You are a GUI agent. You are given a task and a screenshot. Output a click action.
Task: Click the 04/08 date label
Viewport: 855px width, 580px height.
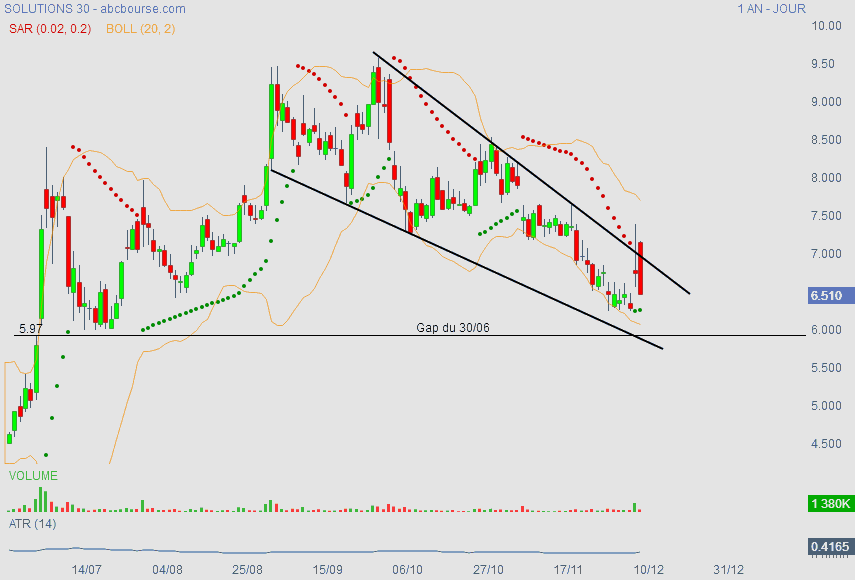click(167, 570)
